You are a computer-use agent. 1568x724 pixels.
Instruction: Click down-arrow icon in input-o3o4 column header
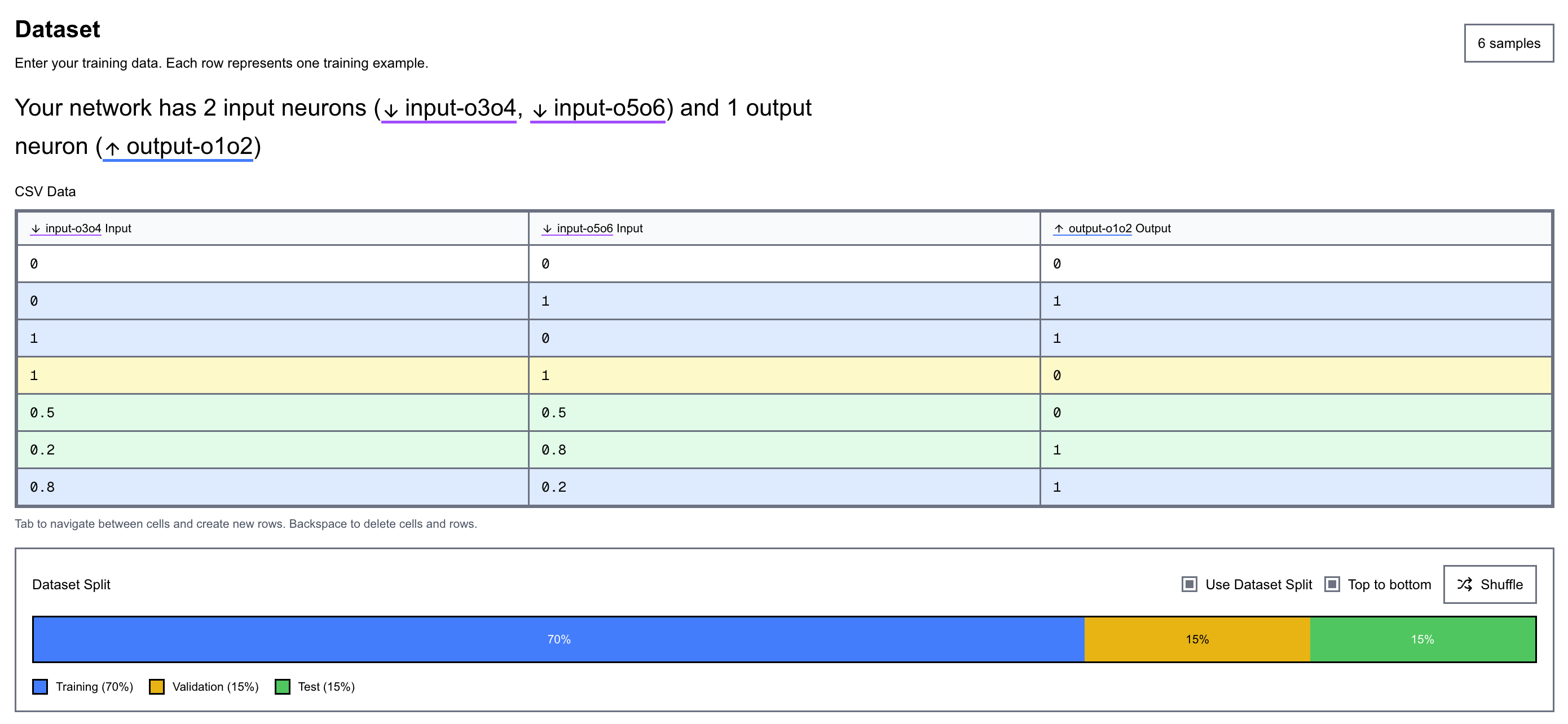coord(36,229)
